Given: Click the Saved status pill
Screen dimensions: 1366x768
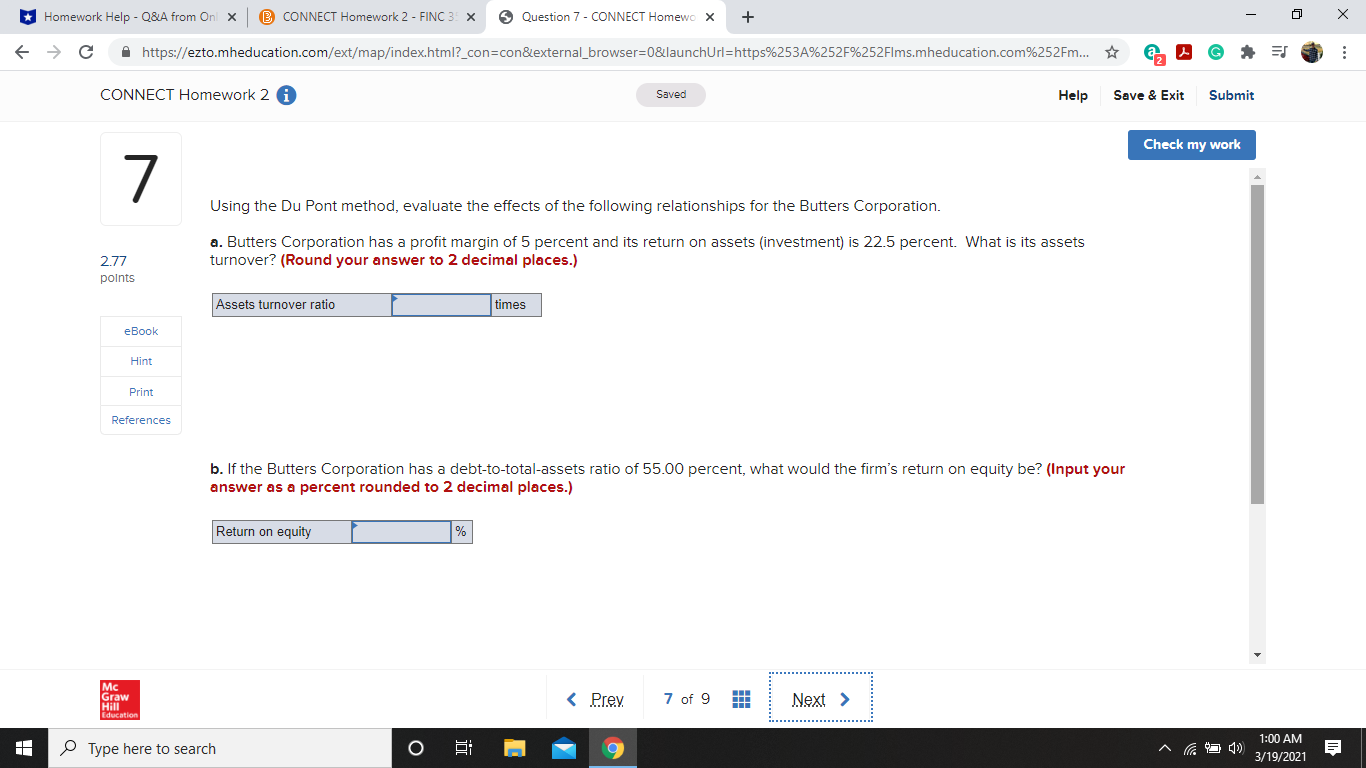Looking at the screenshot, I should (x=671, y=95).
